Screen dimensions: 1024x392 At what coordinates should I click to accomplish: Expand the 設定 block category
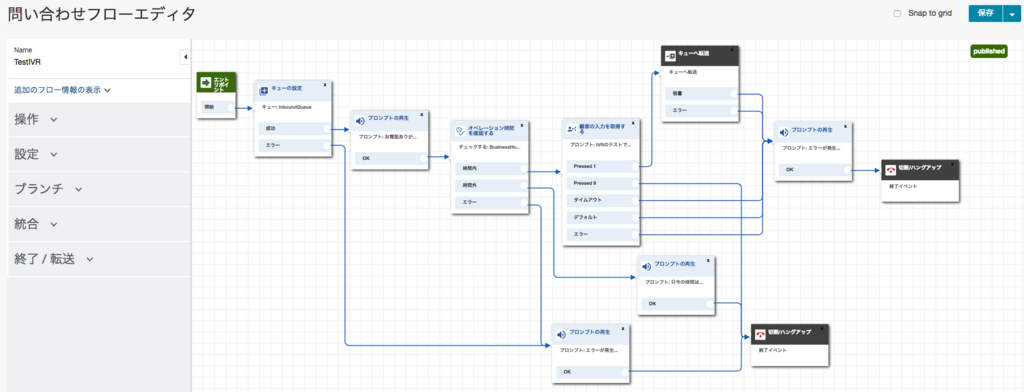pyautogui.click(x=99, y=155)
